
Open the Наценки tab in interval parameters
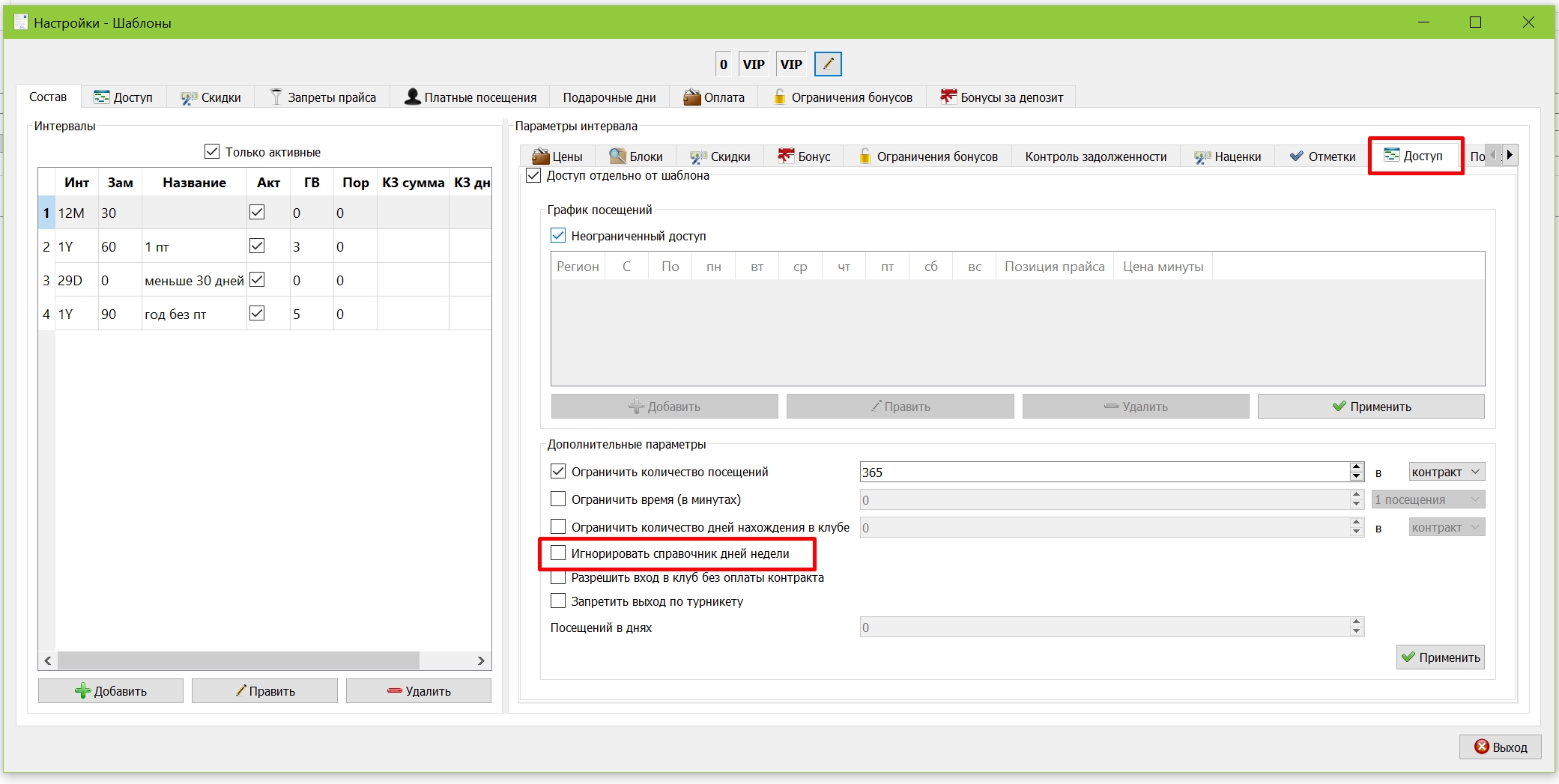pos(1228,157)
